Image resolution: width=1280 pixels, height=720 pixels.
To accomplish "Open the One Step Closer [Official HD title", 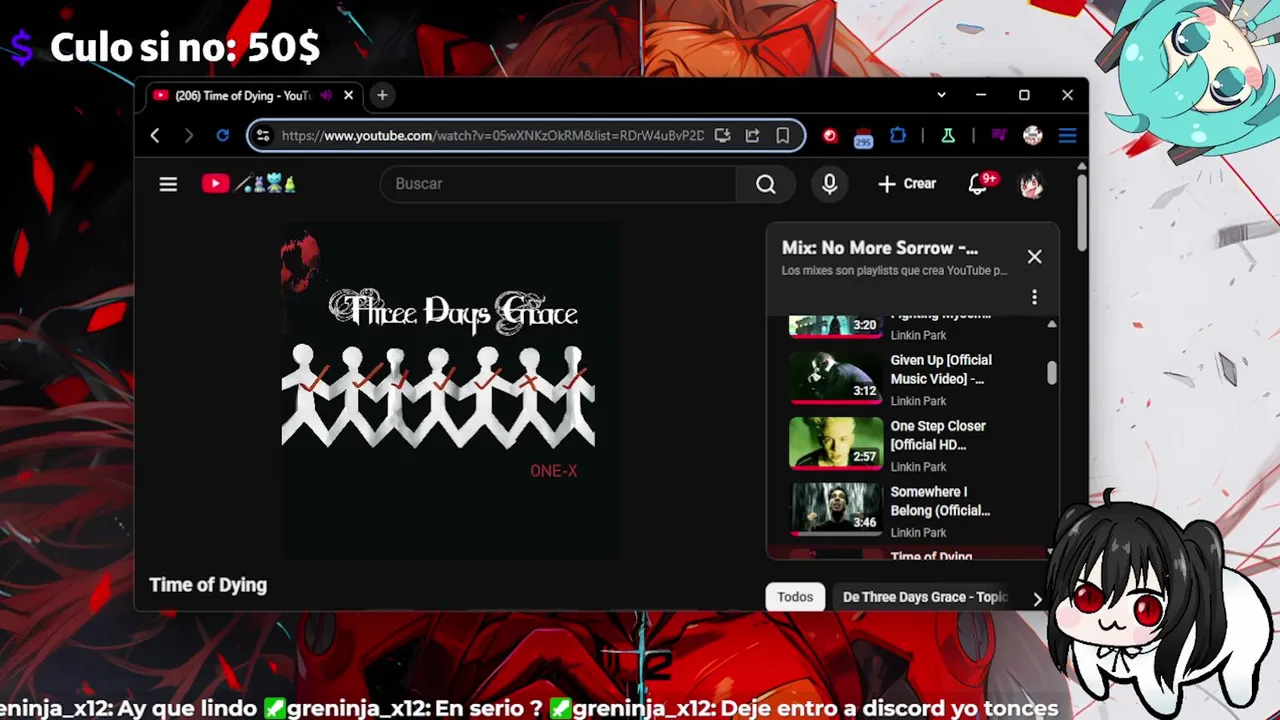I will 940,435.
